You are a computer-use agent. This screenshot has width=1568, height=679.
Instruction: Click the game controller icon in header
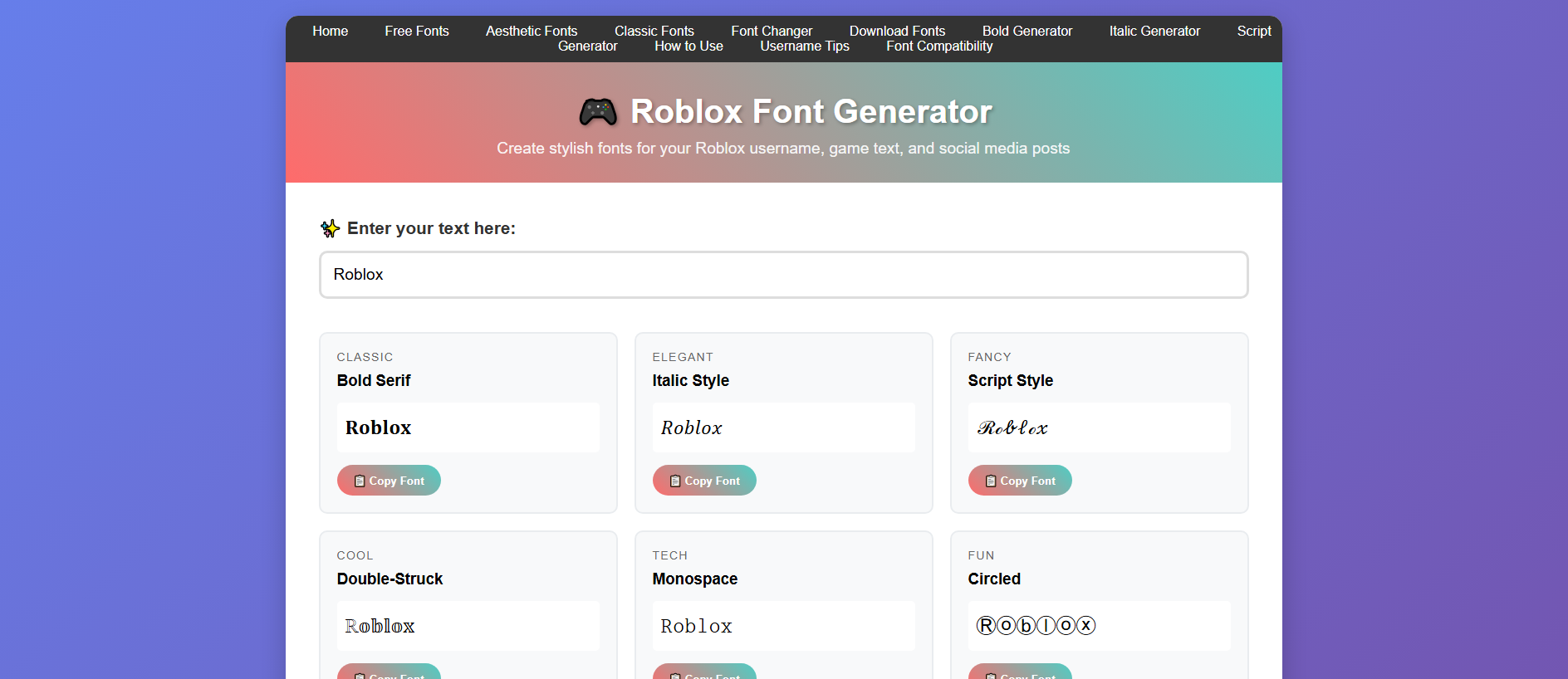(598, 112)
